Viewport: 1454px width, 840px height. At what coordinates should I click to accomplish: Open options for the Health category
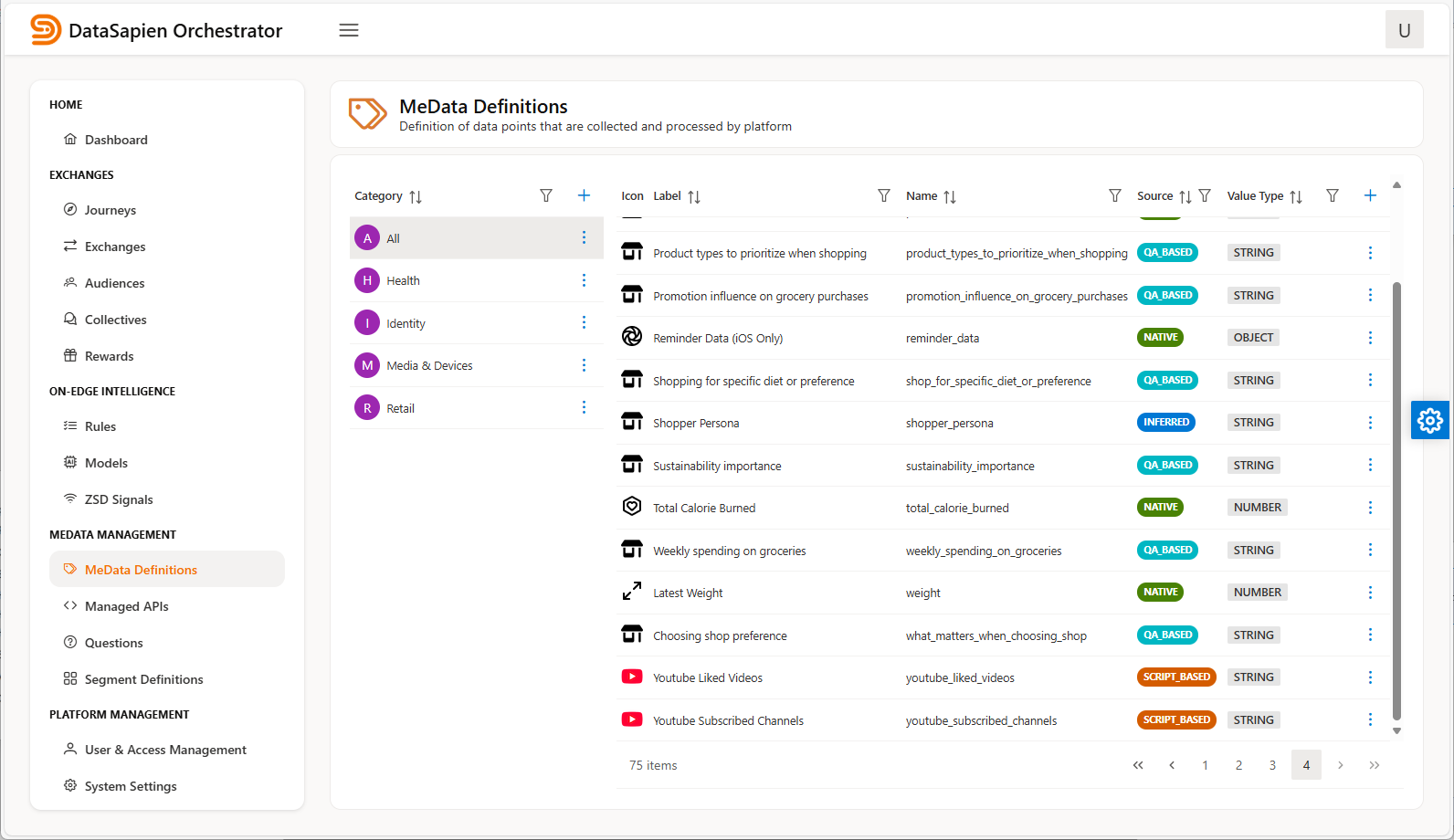tap(585, 280)
